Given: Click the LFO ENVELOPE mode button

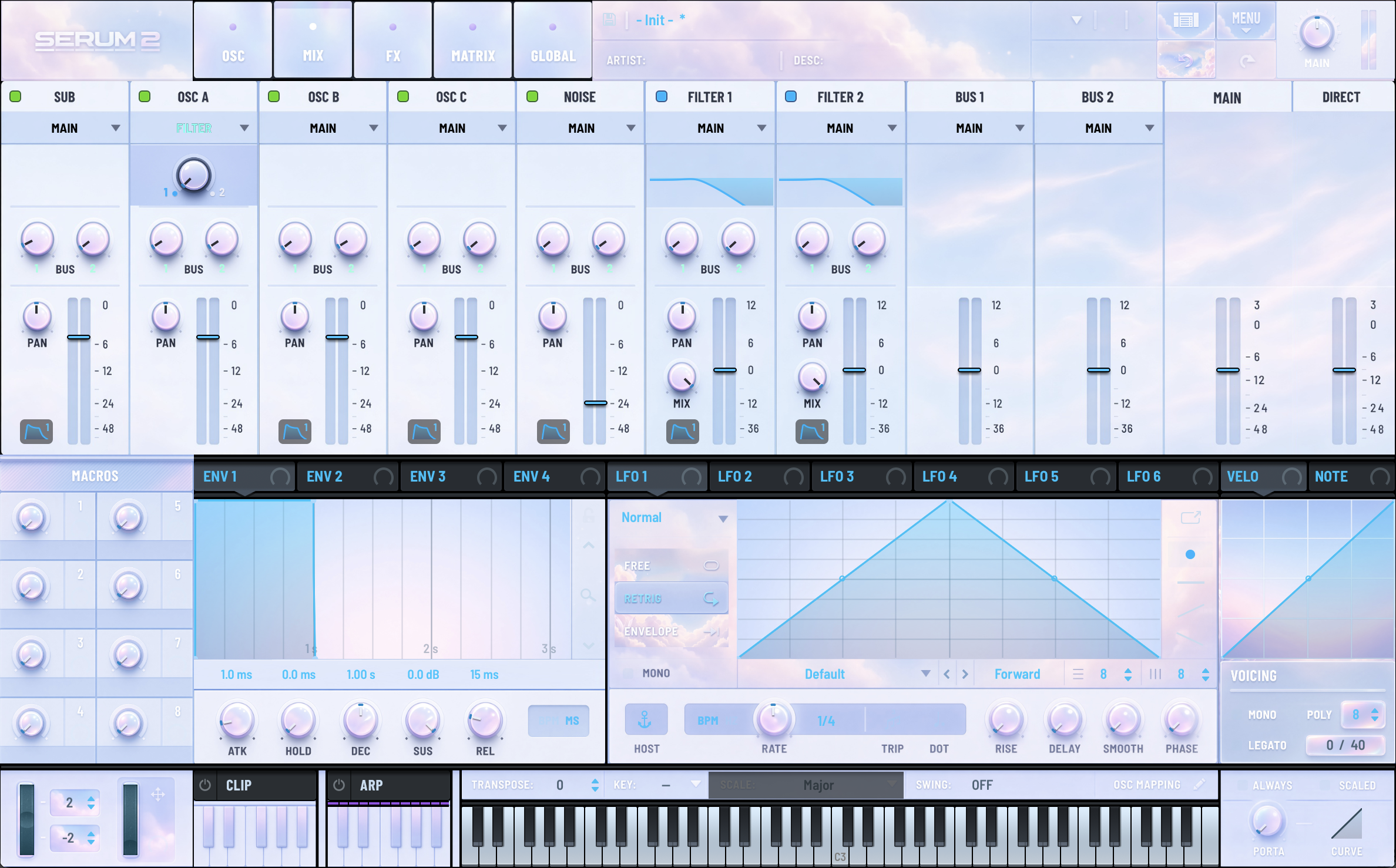Looking at the screenshot, I should pyautogui.click(x=672, y=631).
